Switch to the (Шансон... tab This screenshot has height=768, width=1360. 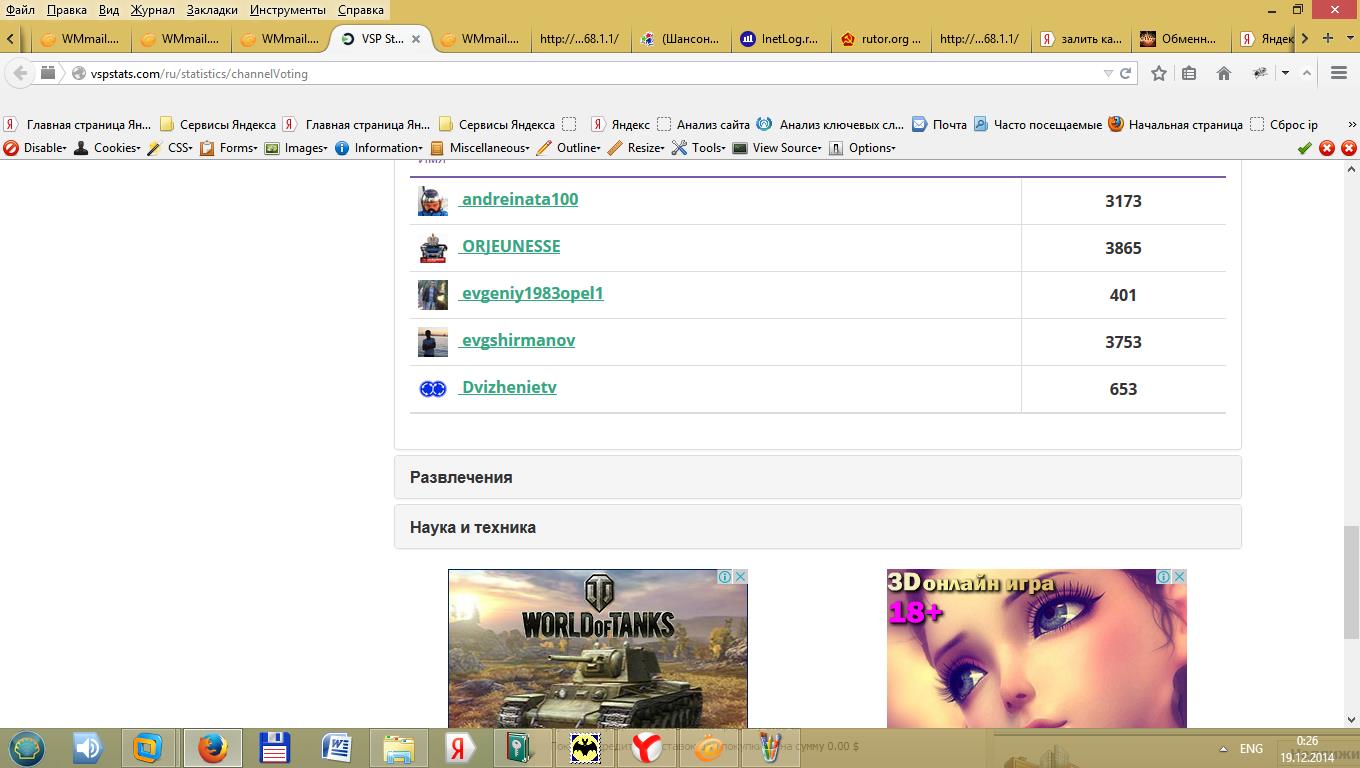pyautogui.click(x=680, y=39)
